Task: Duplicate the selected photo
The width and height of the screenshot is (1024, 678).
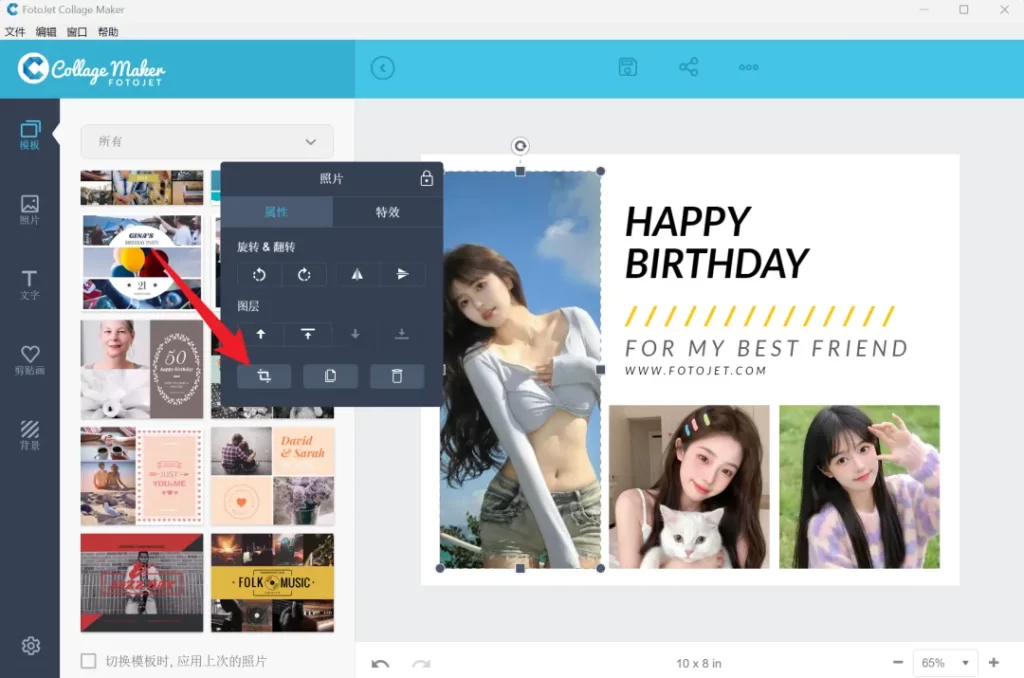Action: pyautogui.click(x=331, y=376)
